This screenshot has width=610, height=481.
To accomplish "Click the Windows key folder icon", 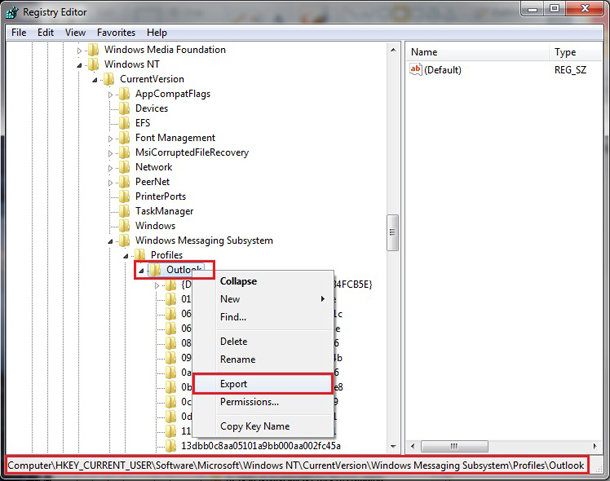I will (x=124, y=226).
